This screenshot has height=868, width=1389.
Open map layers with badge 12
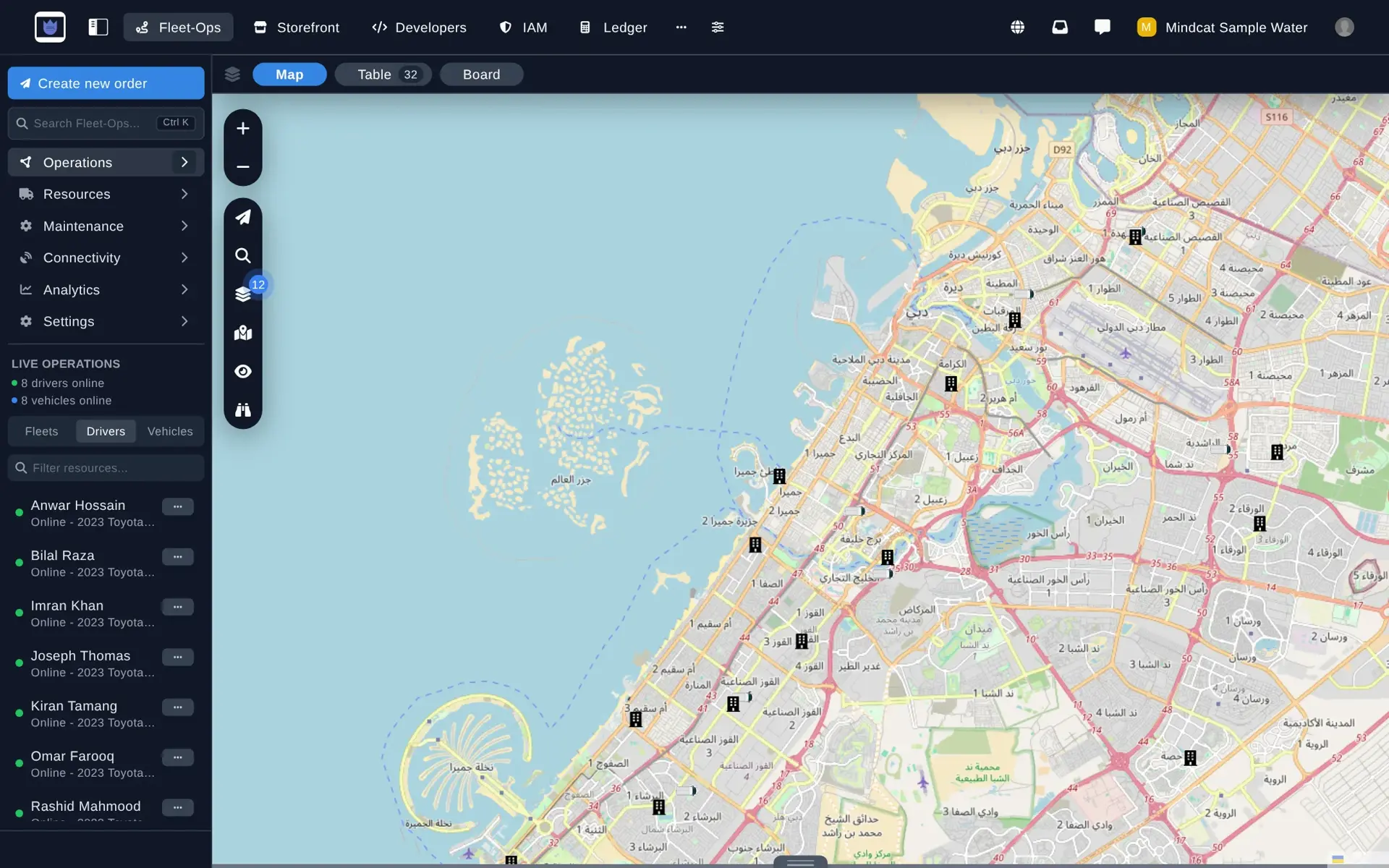[x=243, y=294]
